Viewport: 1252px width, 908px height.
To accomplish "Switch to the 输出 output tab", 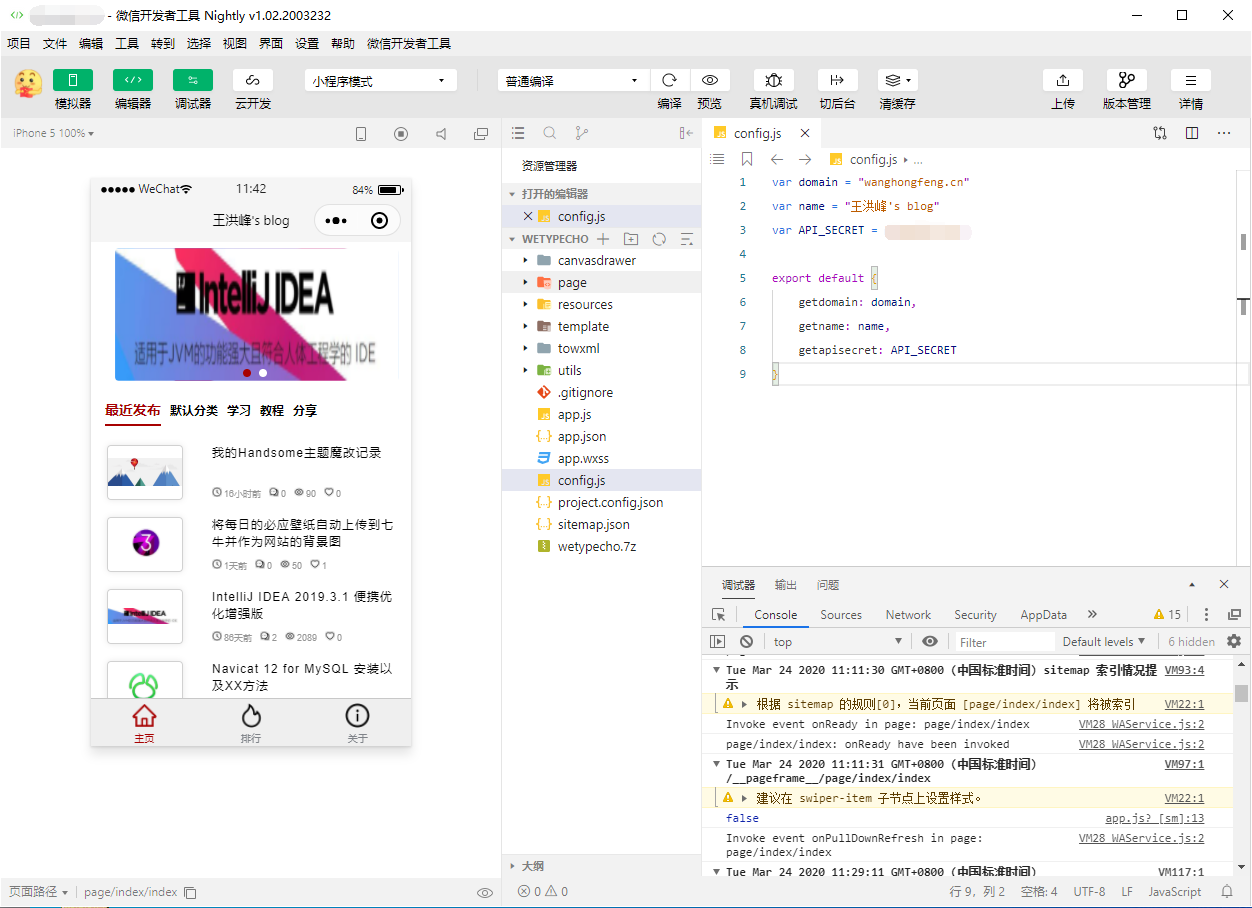I will 786,585.
